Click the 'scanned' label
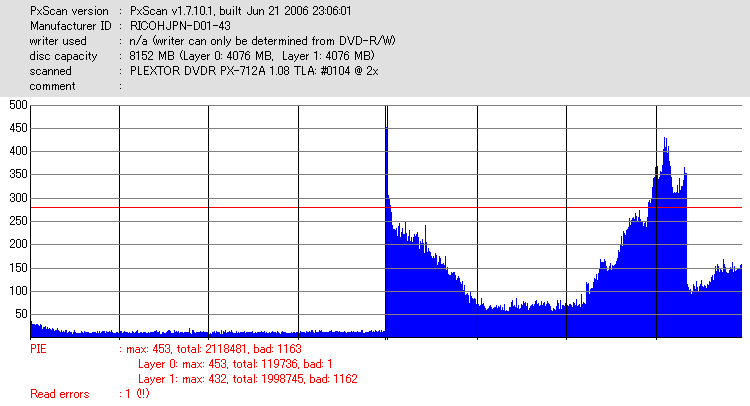This screenshot has width=750, height=406. click(50, 71)
